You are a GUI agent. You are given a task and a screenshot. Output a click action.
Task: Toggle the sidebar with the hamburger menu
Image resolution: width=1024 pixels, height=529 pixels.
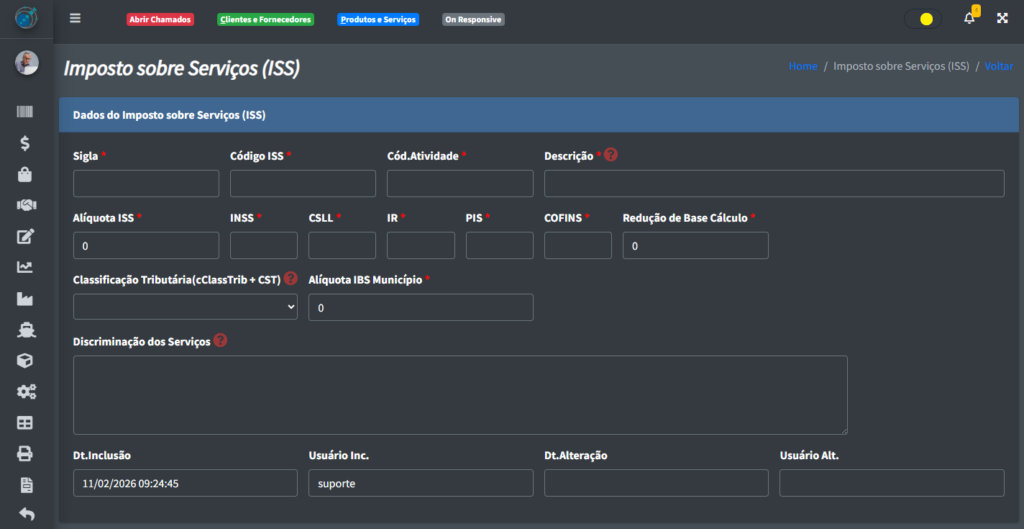[75, 18]
